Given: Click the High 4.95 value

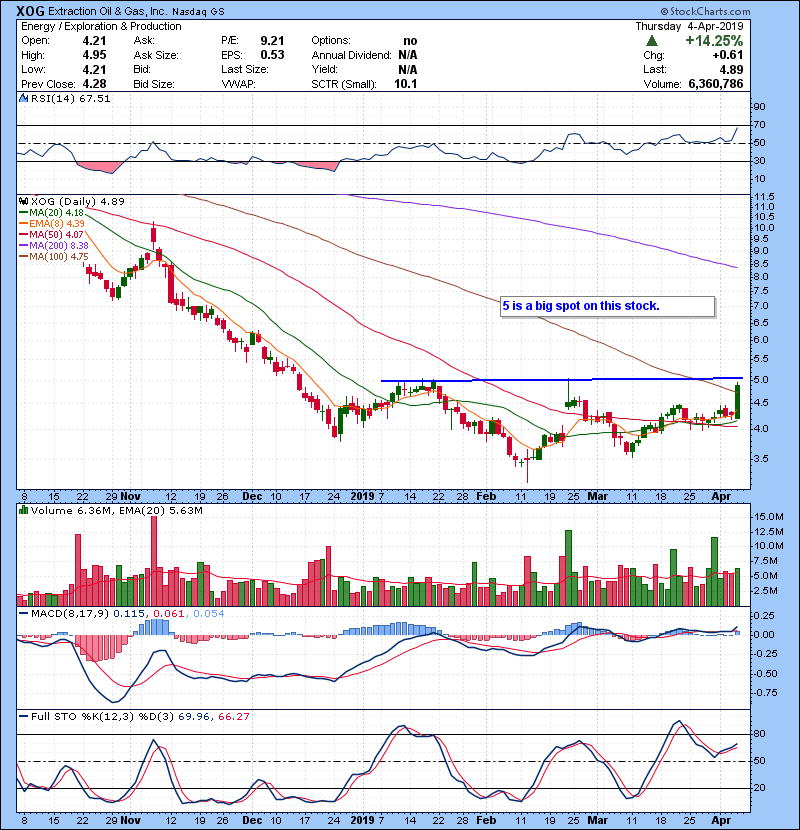Looking at the screenshot, I should 94,55.
